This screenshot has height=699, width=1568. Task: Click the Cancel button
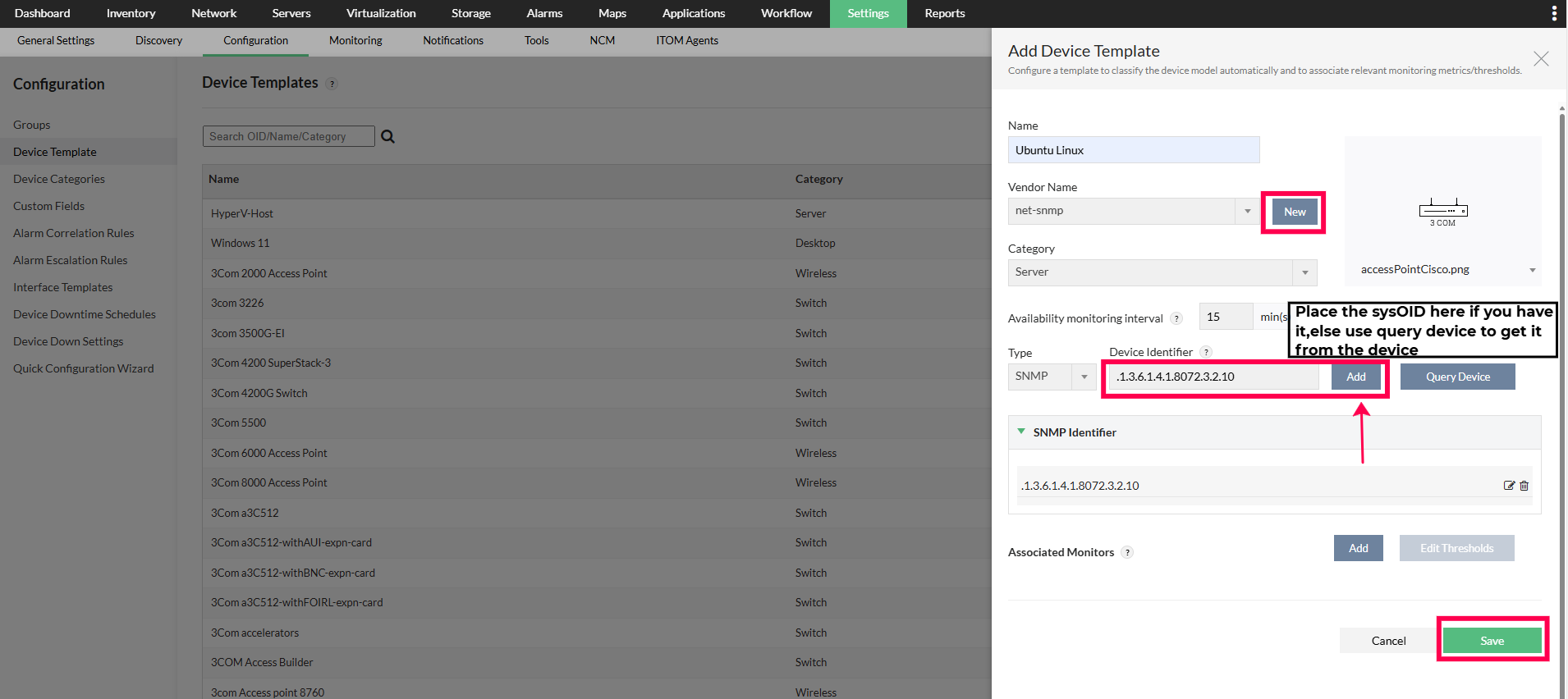click(x=1389, y=641)
